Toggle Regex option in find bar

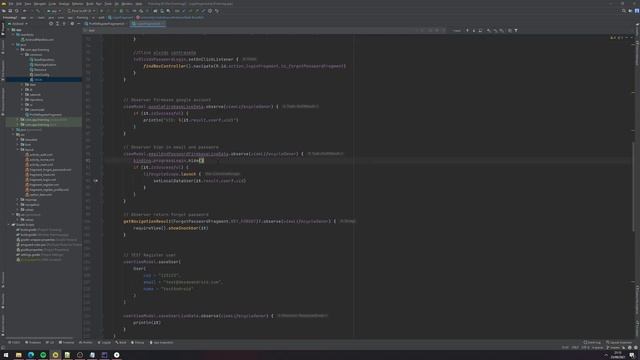(444, 31)
